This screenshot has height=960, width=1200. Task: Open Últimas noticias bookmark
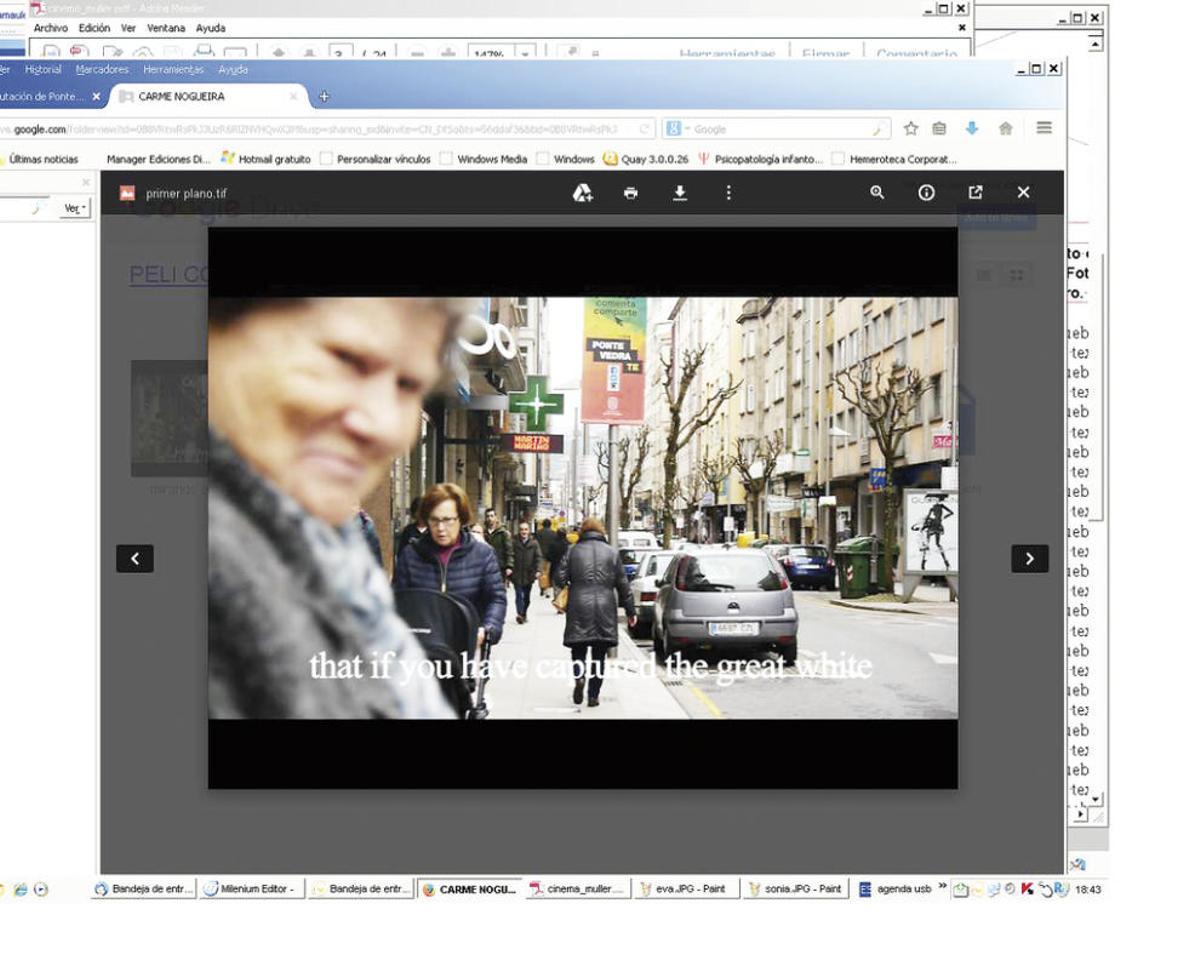(40, 159)
